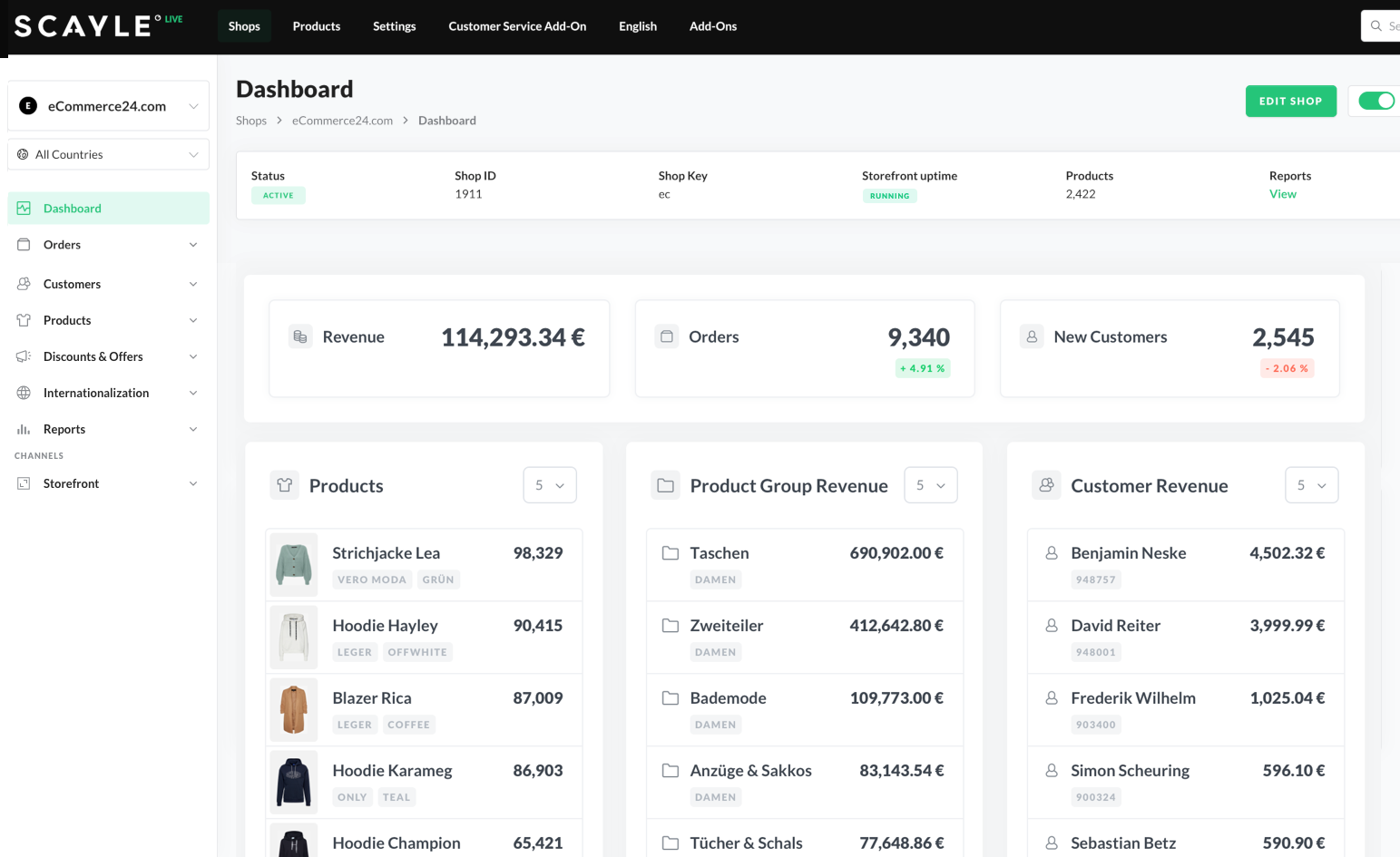
Task: Click the Strichjacke Lea product thumbnail
Action: pos(294,564)
